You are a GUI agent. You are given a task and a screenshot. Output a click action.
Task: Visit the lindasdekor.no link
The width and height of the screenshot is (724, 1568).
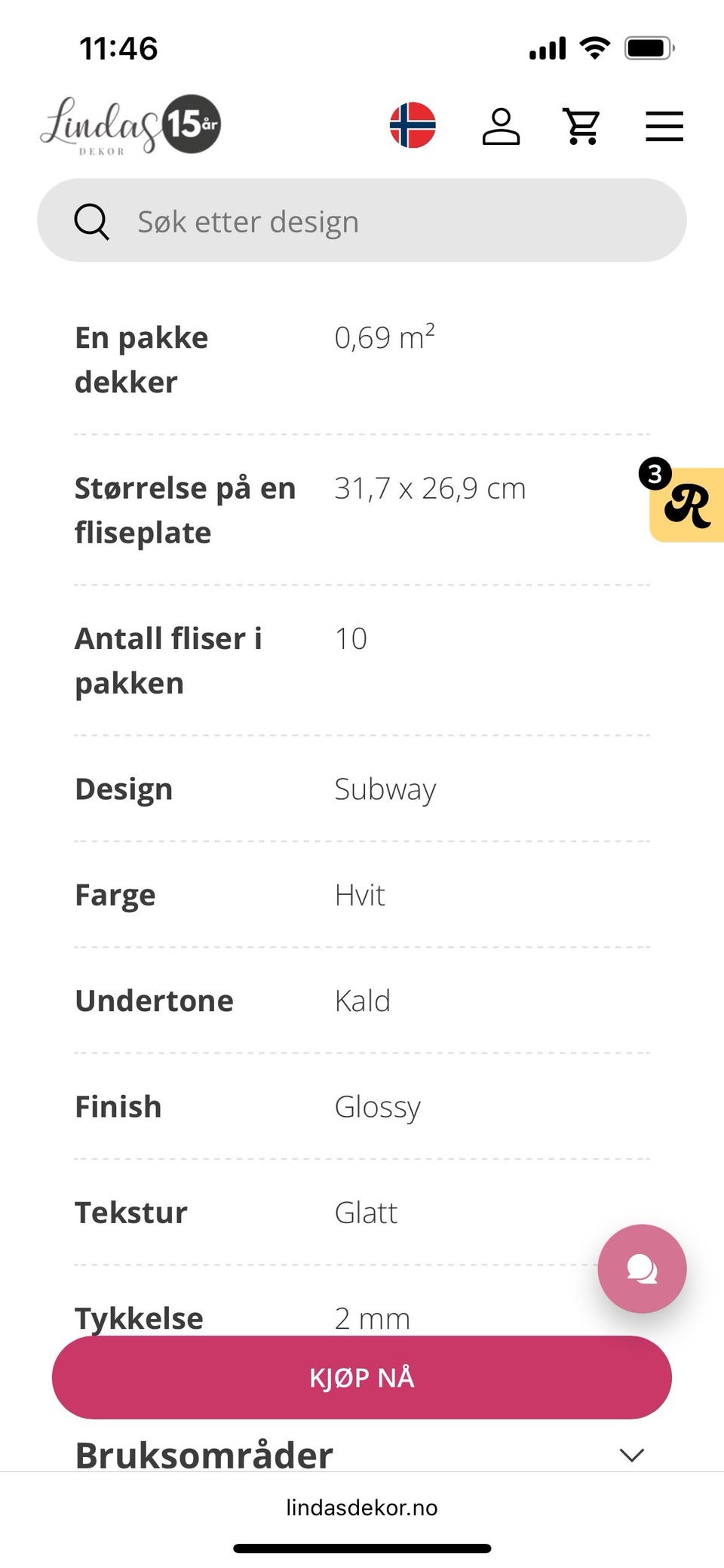pos(361,1508)
